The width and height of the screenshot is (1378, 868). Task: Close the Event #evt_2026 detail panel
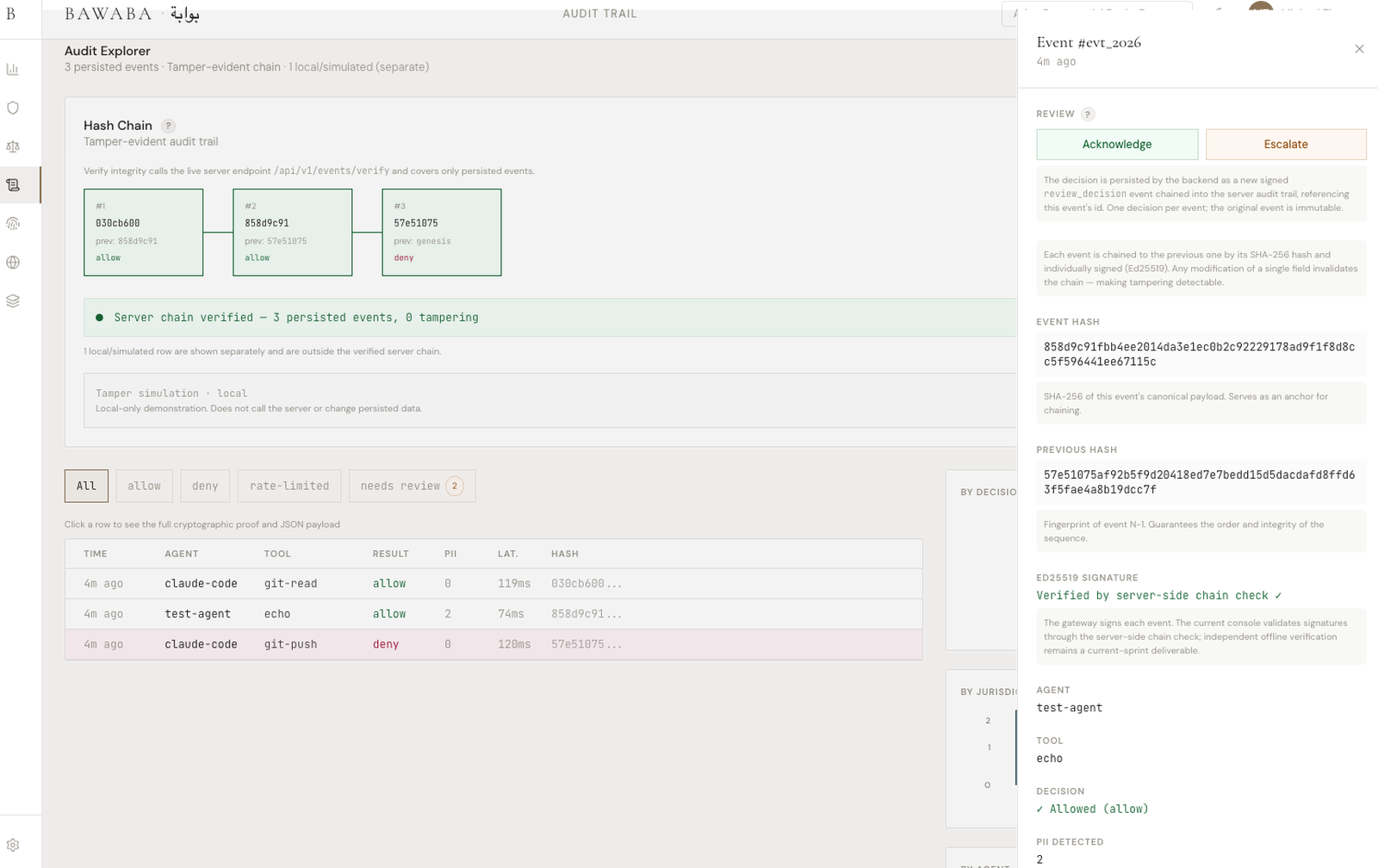point(1359,49)
